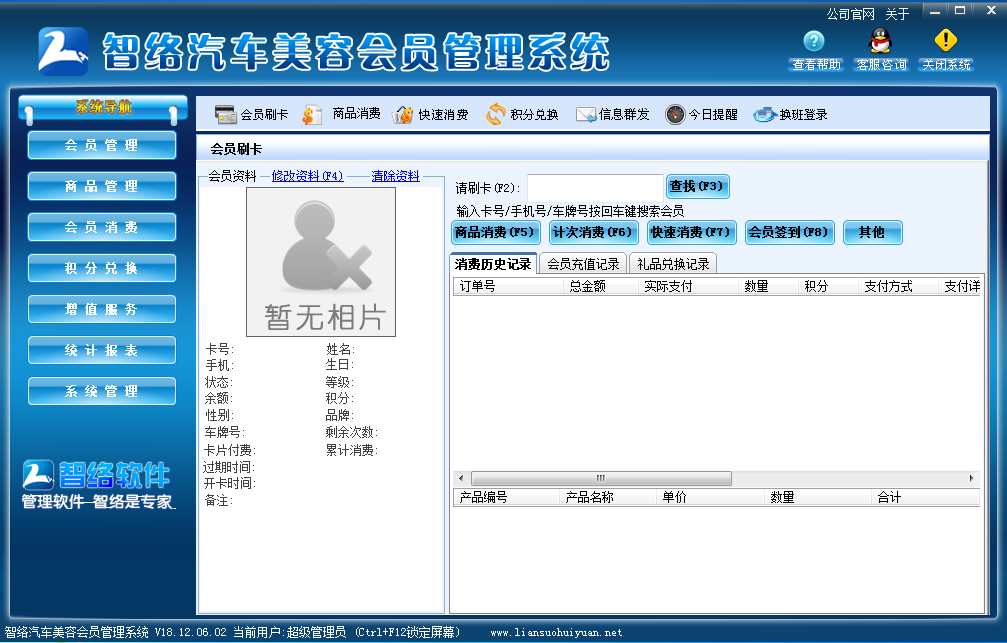Click the 客服咨询 penguin icon
The width and height of the screenshot is (1007, 643).
tap(880, 41)
